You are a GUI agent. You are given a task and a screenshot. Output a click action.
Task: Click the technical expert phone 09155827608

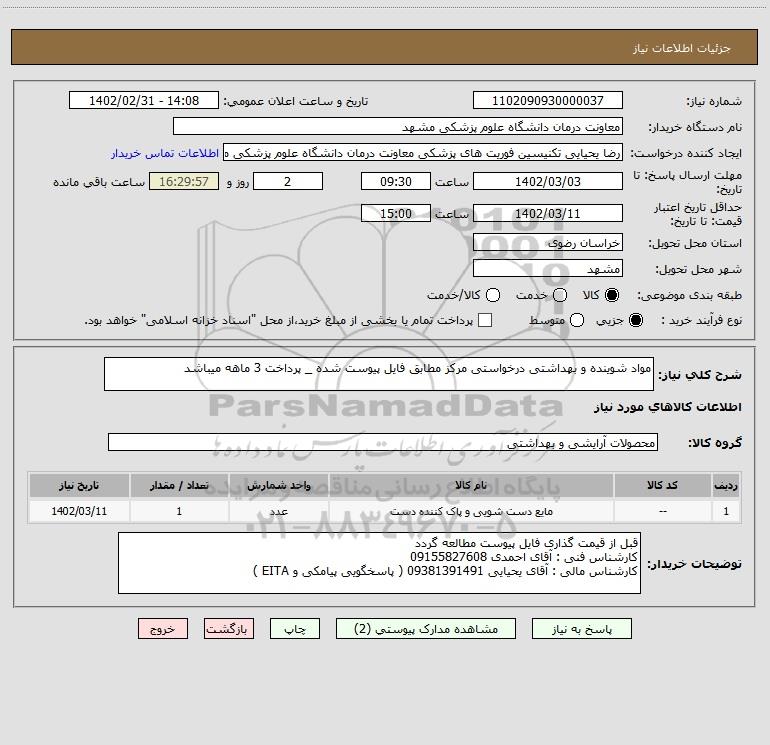click(449, 557)
